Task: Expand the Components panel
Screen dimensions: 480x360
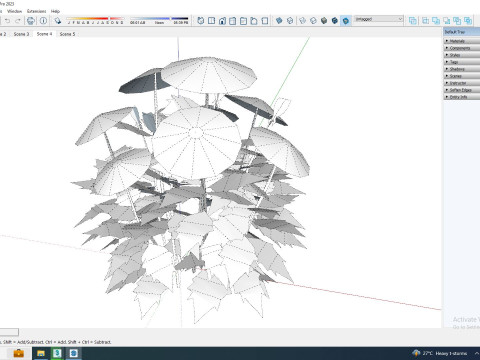Action: pyautogui.click(x=462, y=48)
